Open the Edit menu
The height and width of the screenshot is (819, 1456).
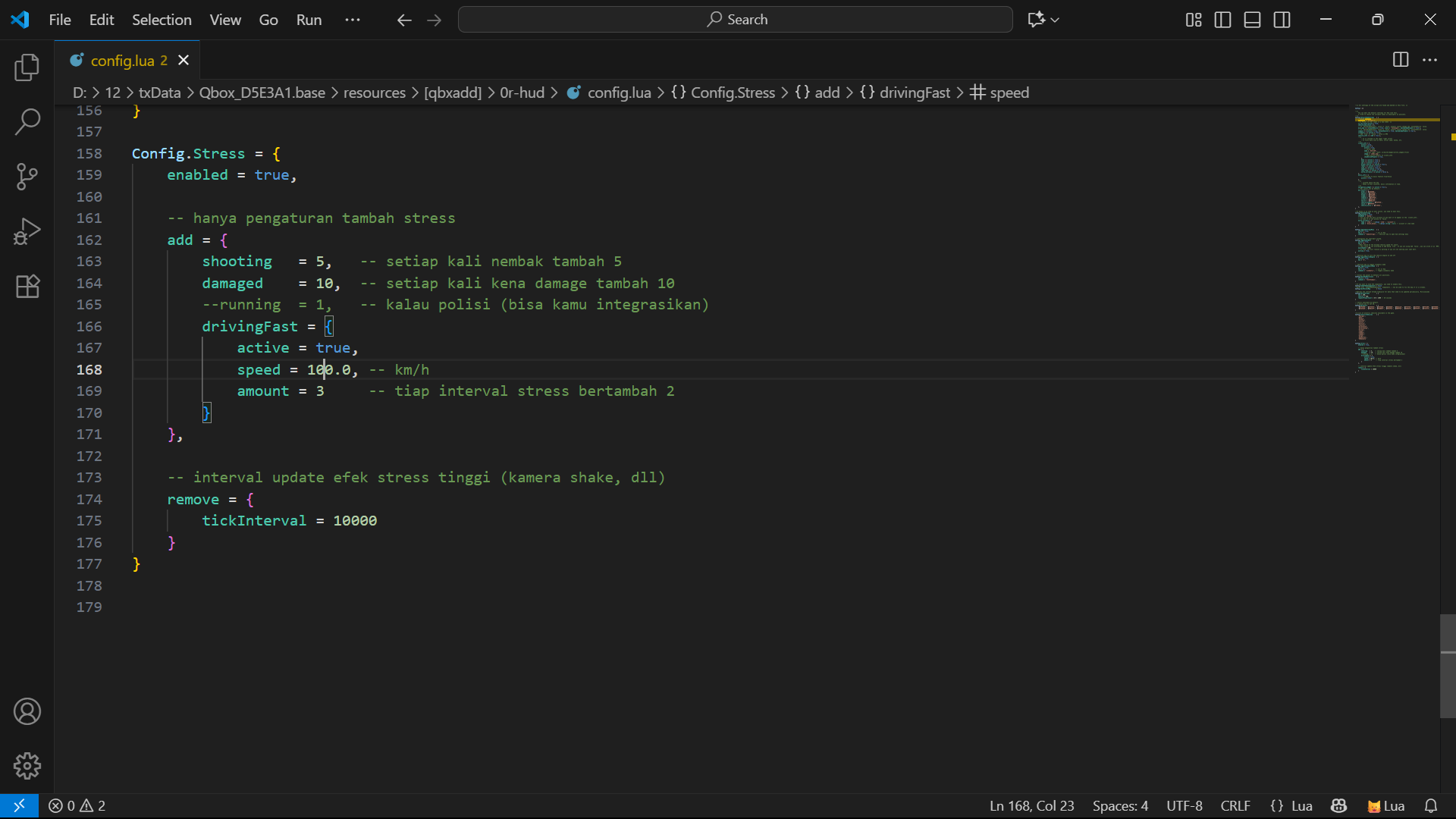tap(102, 20)
